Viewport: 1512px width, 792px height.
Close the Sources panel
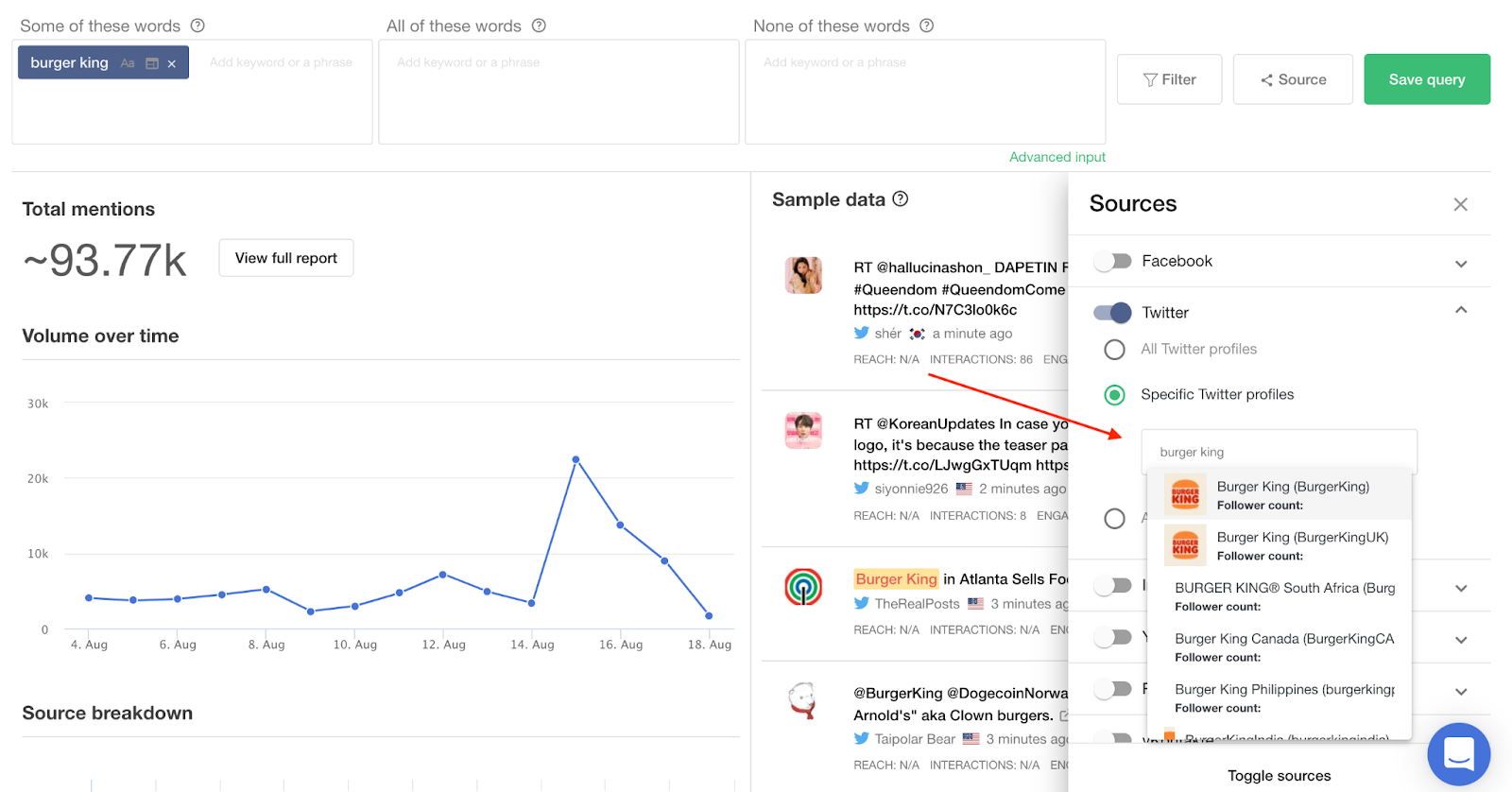1461,204
